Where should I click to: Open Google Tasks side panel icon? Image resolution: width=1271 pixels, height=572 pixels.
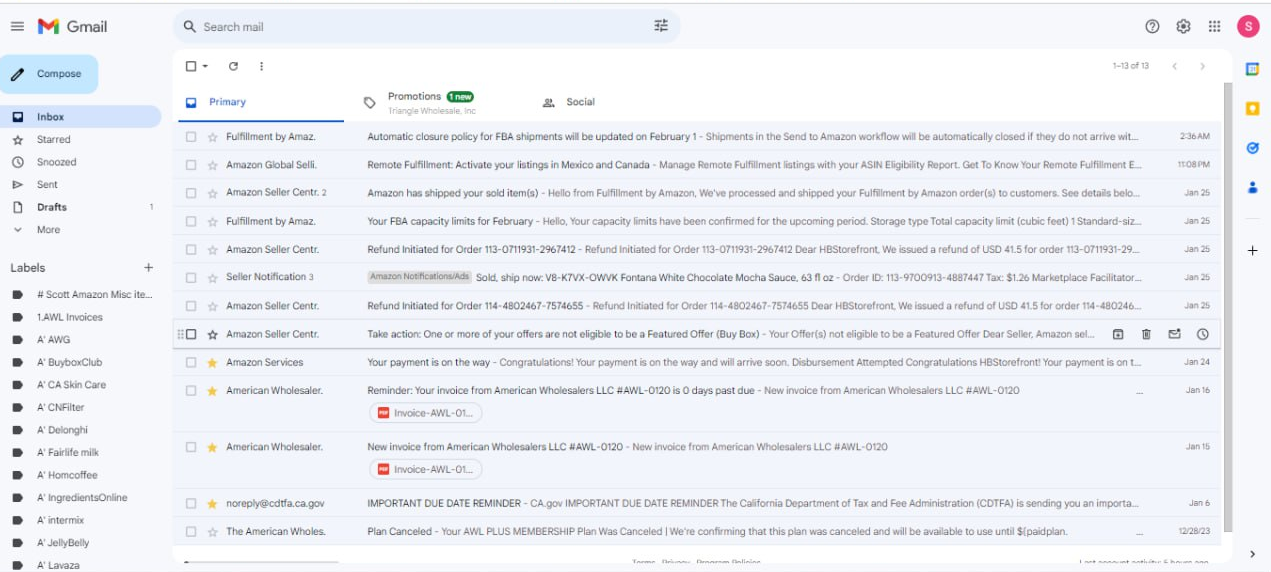(1252, 147)
